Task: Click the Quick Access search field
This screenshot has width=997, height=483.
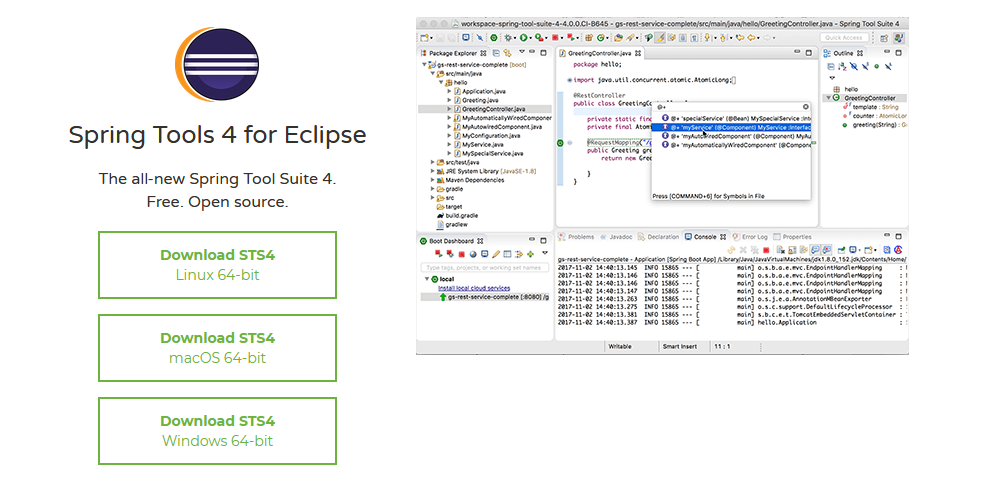Action: coord(844,37)
